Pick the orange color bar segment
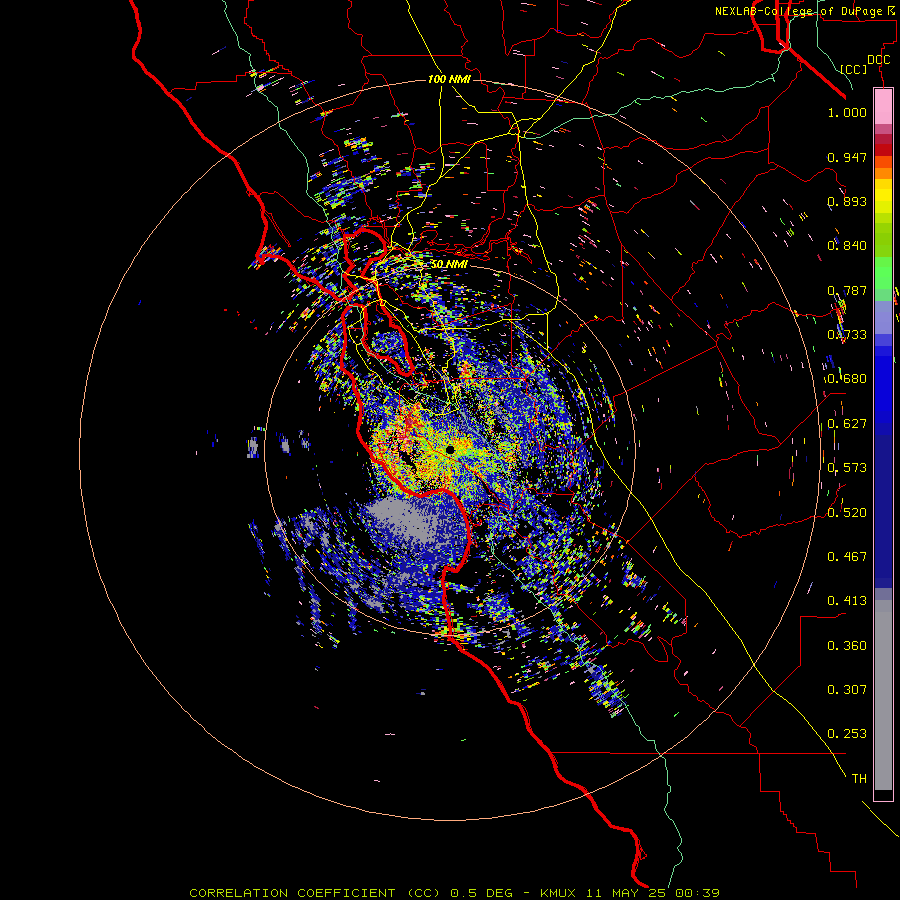Viewport: 900px width, 900px height. coord(883,173)
